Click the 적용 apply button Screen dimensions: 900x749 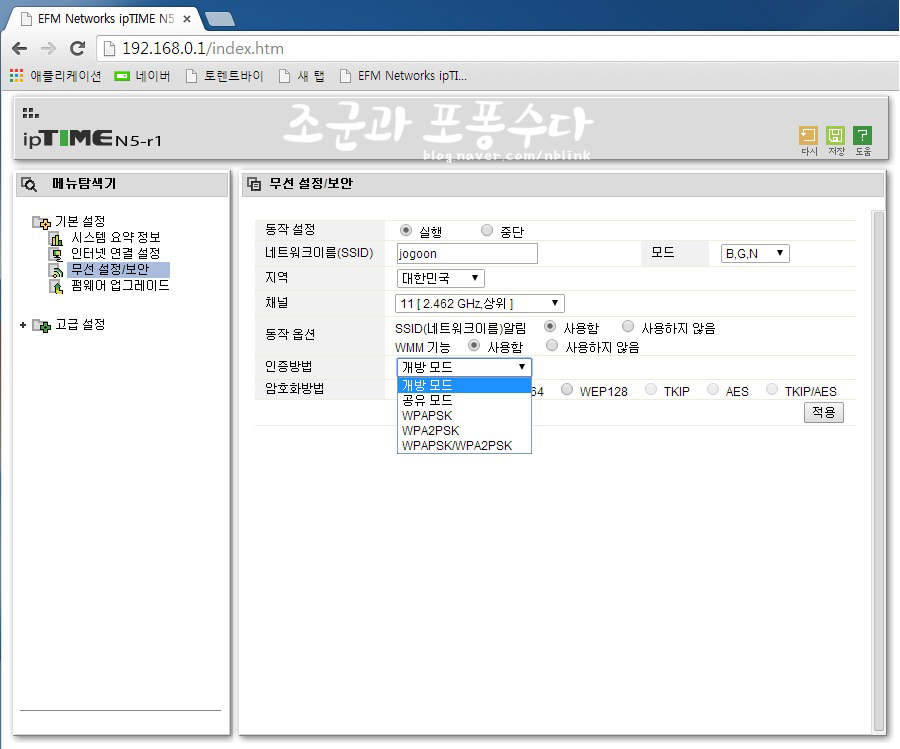(x=823, y=412)
